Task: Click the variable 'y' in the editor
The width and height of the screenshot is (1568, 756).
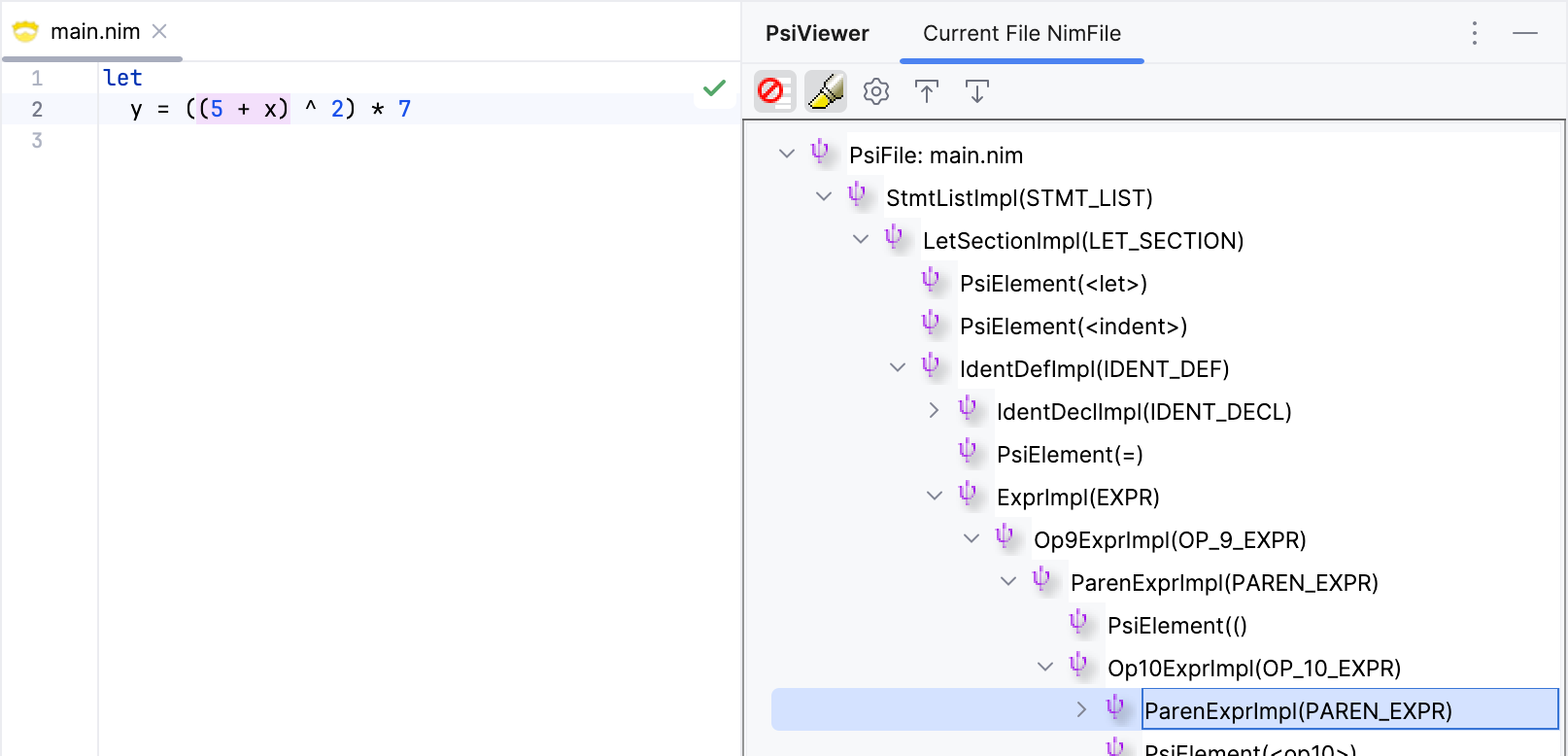Action: [x=136, y=109]
